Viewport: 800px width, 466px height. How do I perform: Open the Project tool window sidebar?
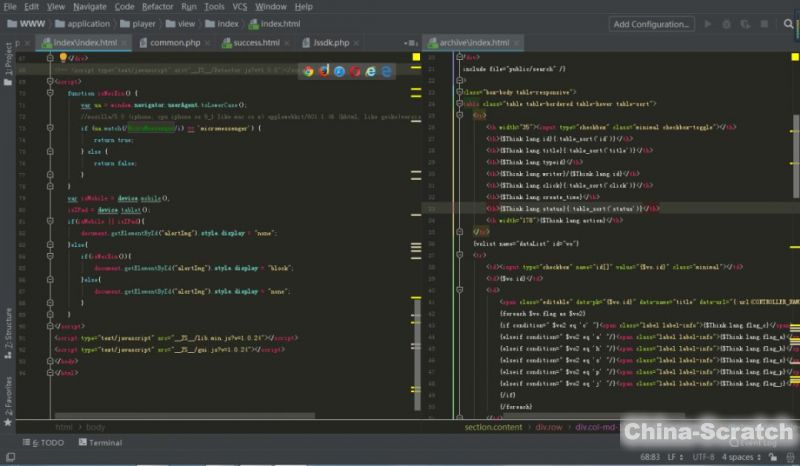point(8,60)
